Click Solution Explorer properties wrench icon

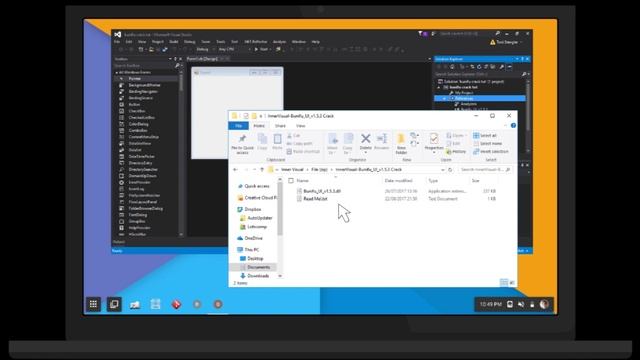pos(502,67)
